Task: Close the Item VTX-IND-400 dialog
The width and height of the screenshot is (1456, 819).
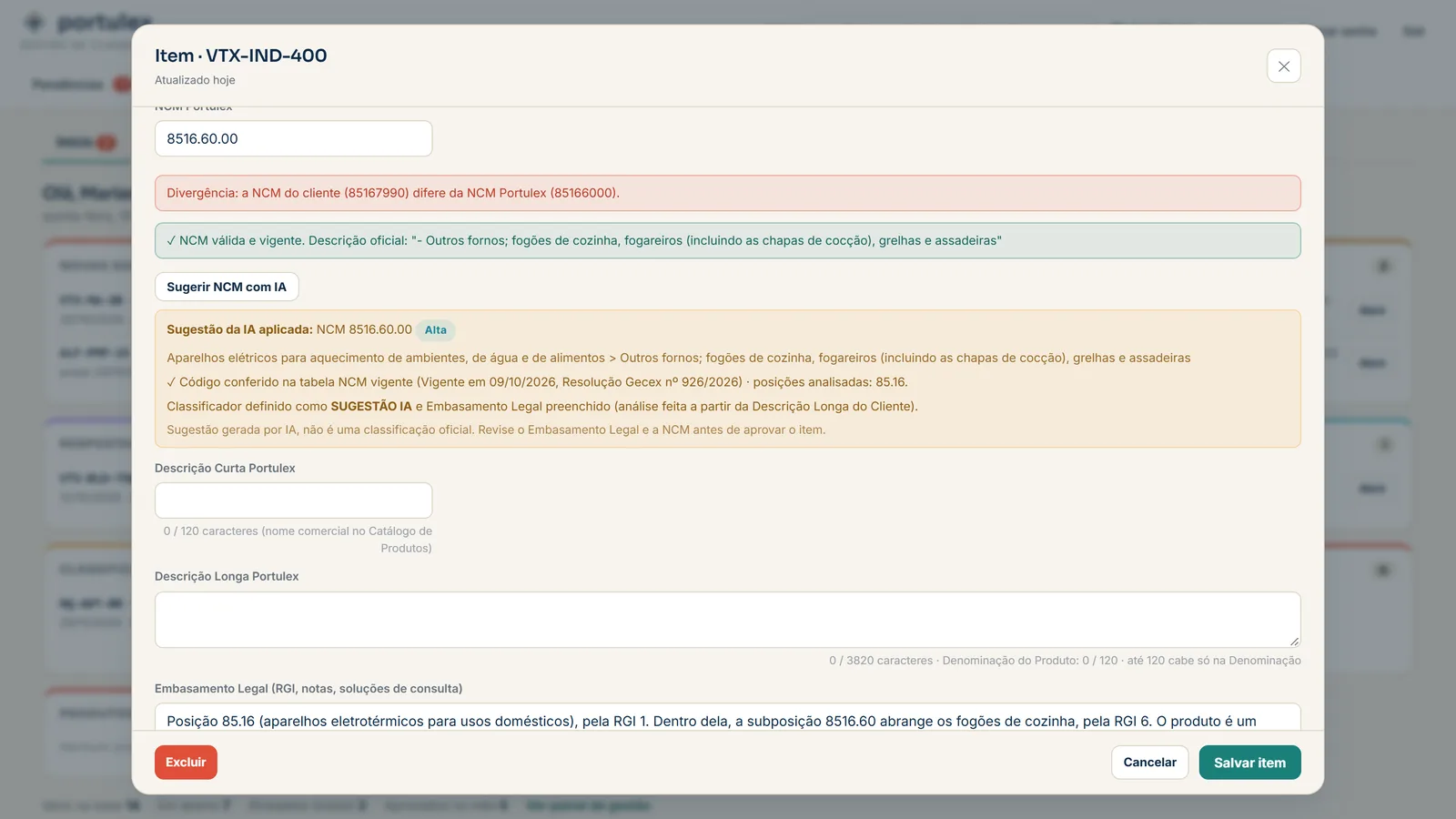Action: pyautogui.click(x=1283, y=66)
